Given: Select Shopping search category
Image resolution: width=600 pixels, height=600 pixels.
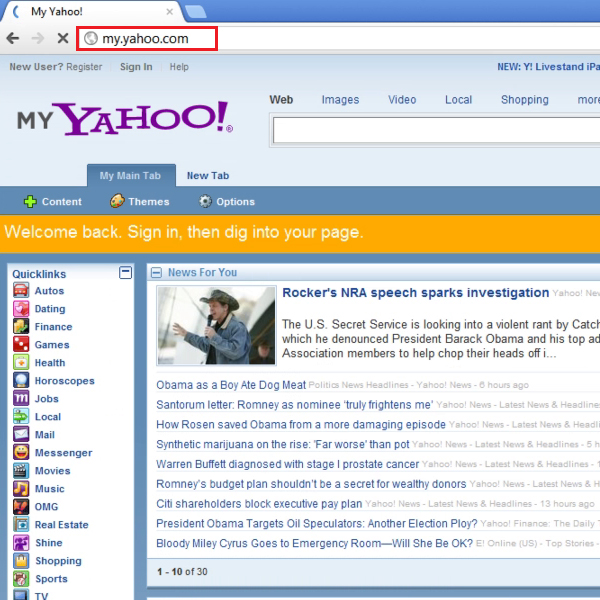Looking at the screenshot, I should [x=525, y=99].
